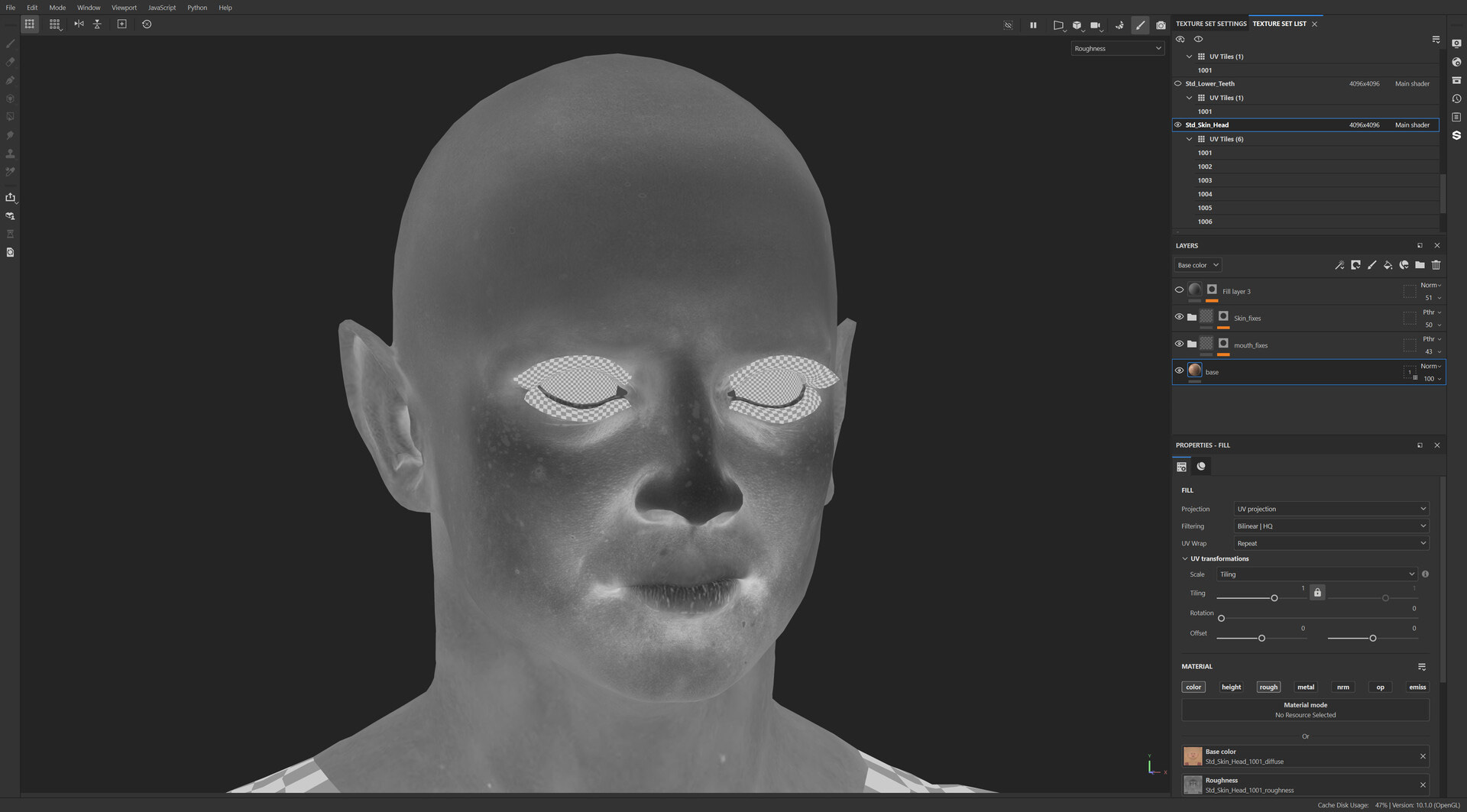This screenshot has height=812, width=1467.
Task: Open the UV Wrap dropdown showing Repeat
Action: tap(1331, 543)
